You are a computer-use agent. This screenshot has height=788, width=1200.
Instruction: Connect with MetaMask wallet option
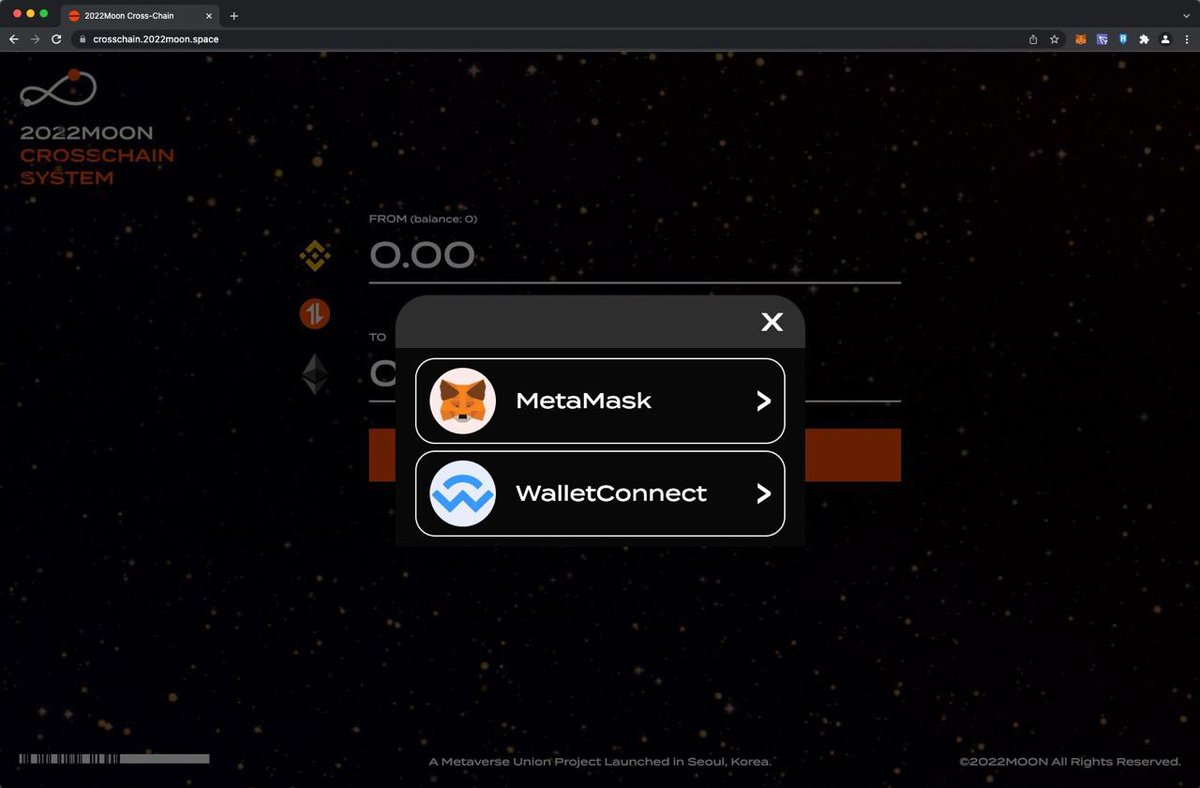(600, 401)
